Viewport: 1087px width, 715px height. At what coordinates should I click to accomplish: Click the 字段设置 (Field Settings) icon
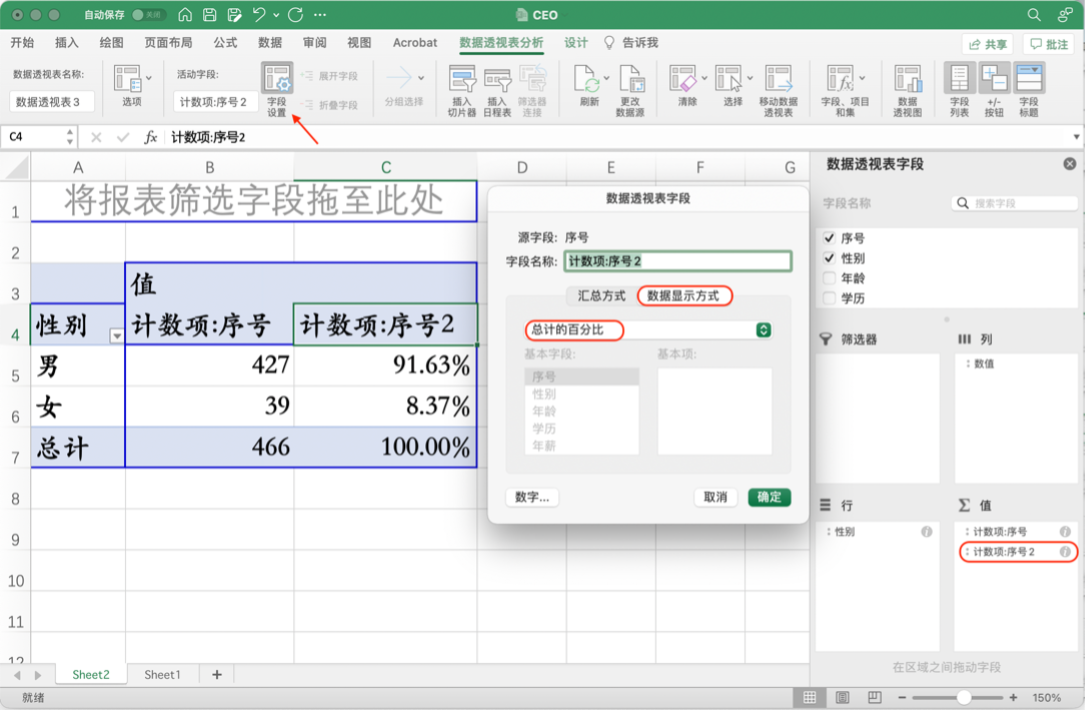(277, 80)
